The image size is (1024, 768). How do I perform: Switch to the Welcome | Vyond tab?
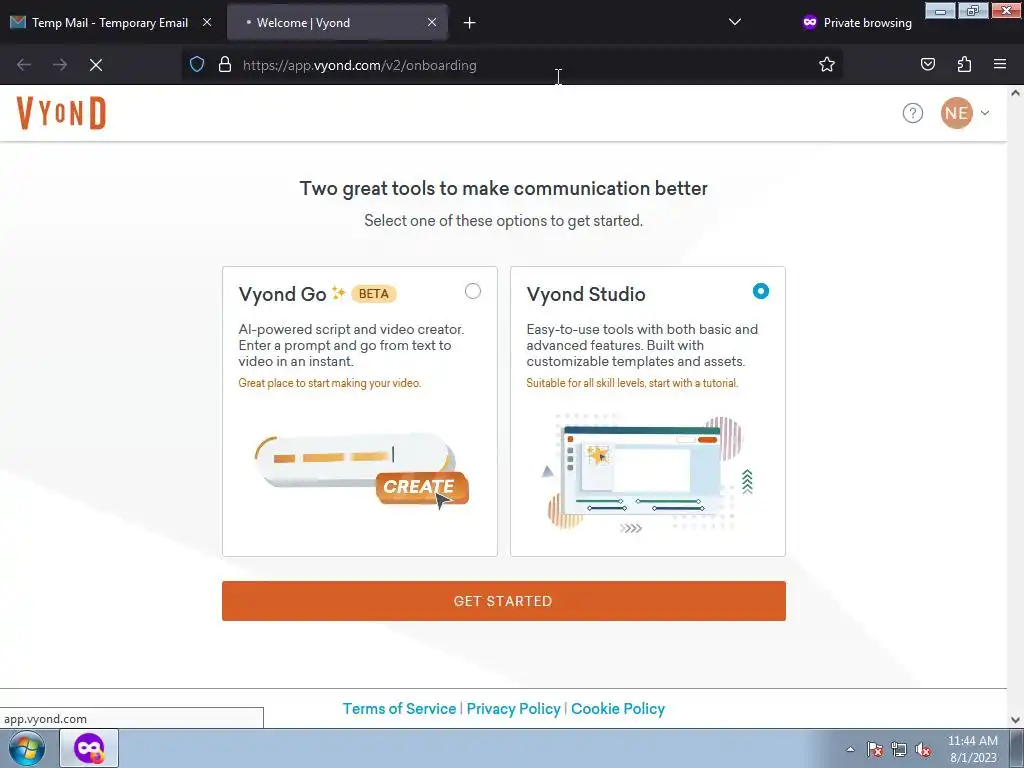(337, 23)
